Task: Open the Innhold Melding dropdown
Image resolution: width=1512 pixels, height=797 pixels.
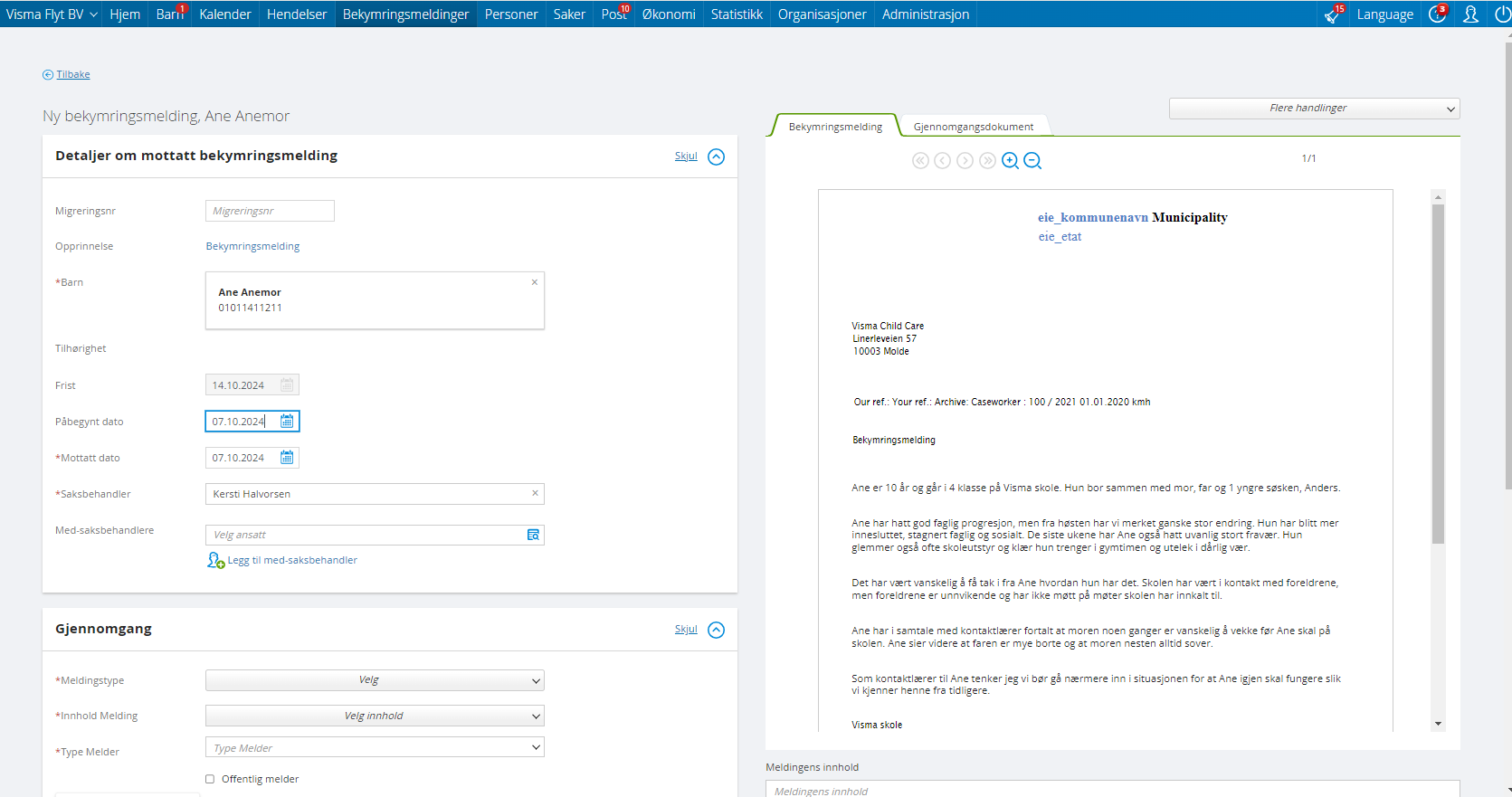Action: click(x=375, y=716)
